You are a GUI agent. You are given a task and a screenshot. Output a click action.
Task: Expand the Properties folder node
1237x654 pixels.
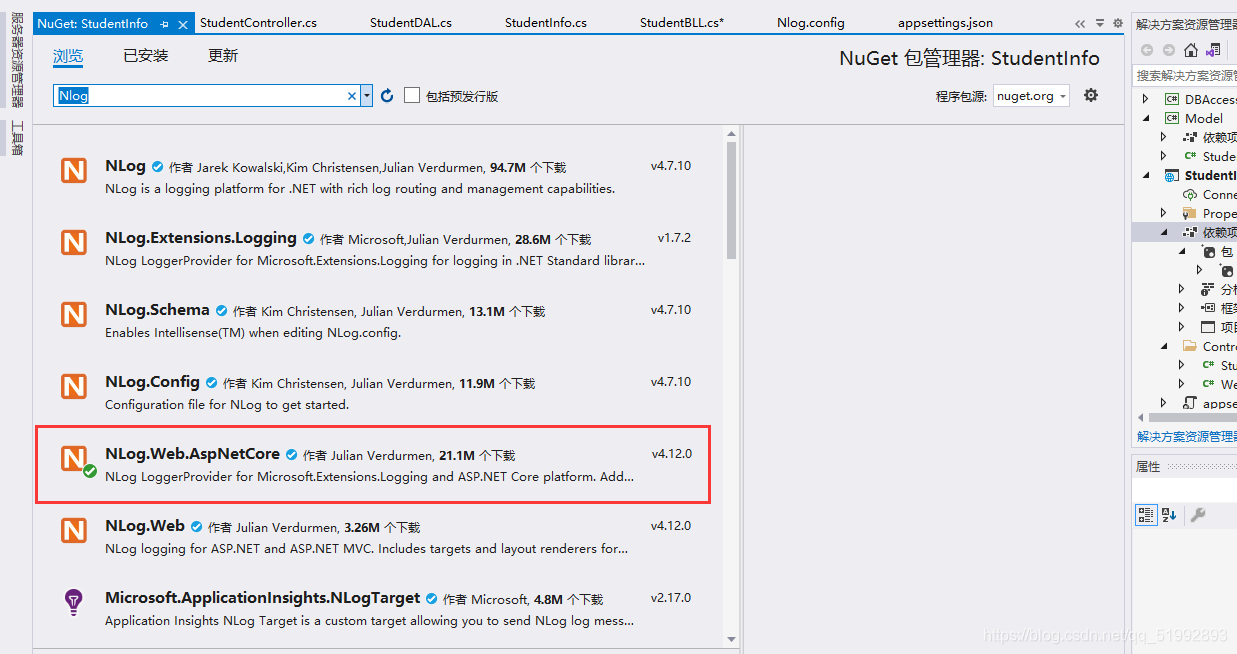click(x=1163, y=213)
